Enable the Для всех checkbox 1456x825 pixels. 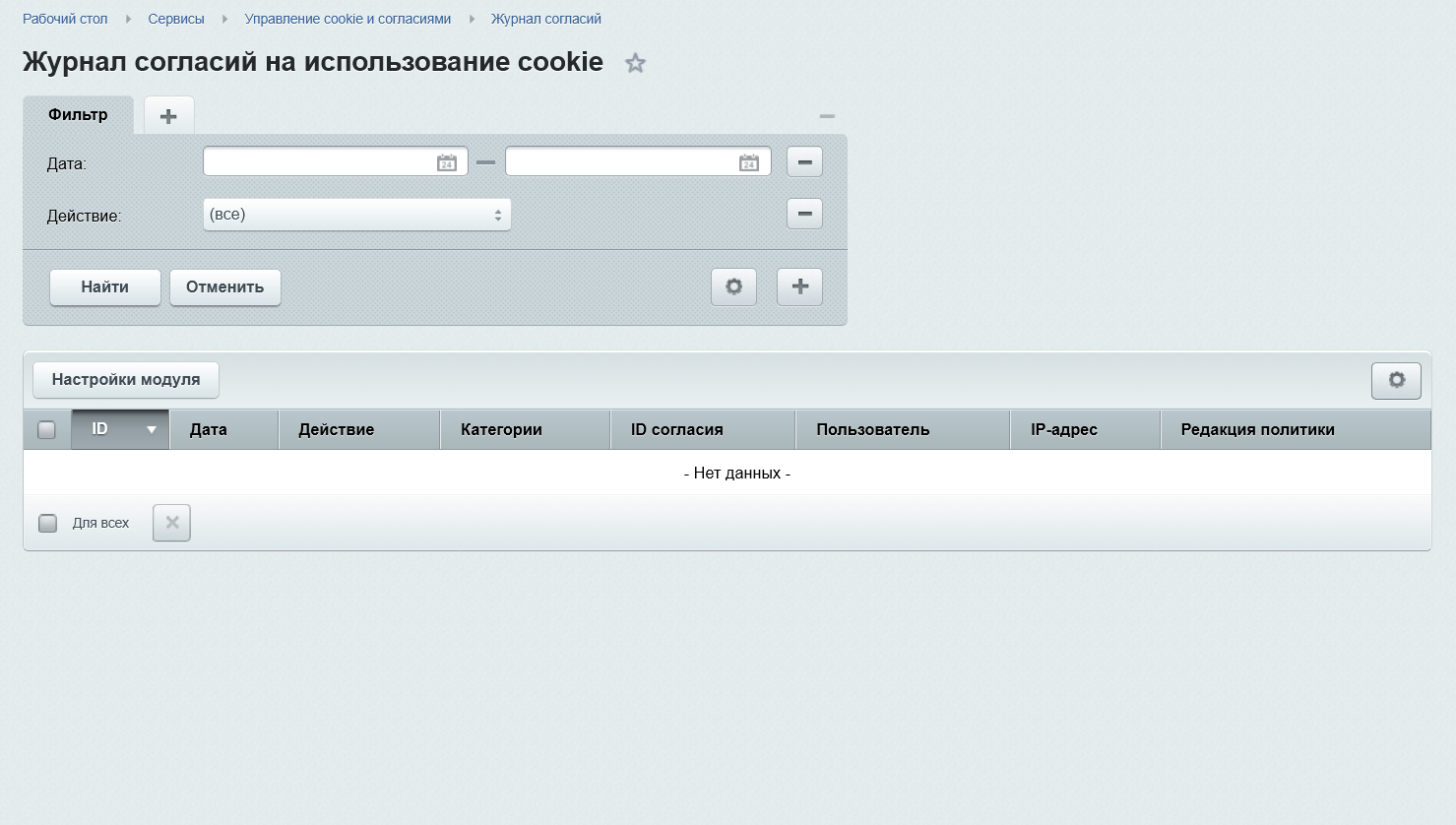click(x=47, y=523)
